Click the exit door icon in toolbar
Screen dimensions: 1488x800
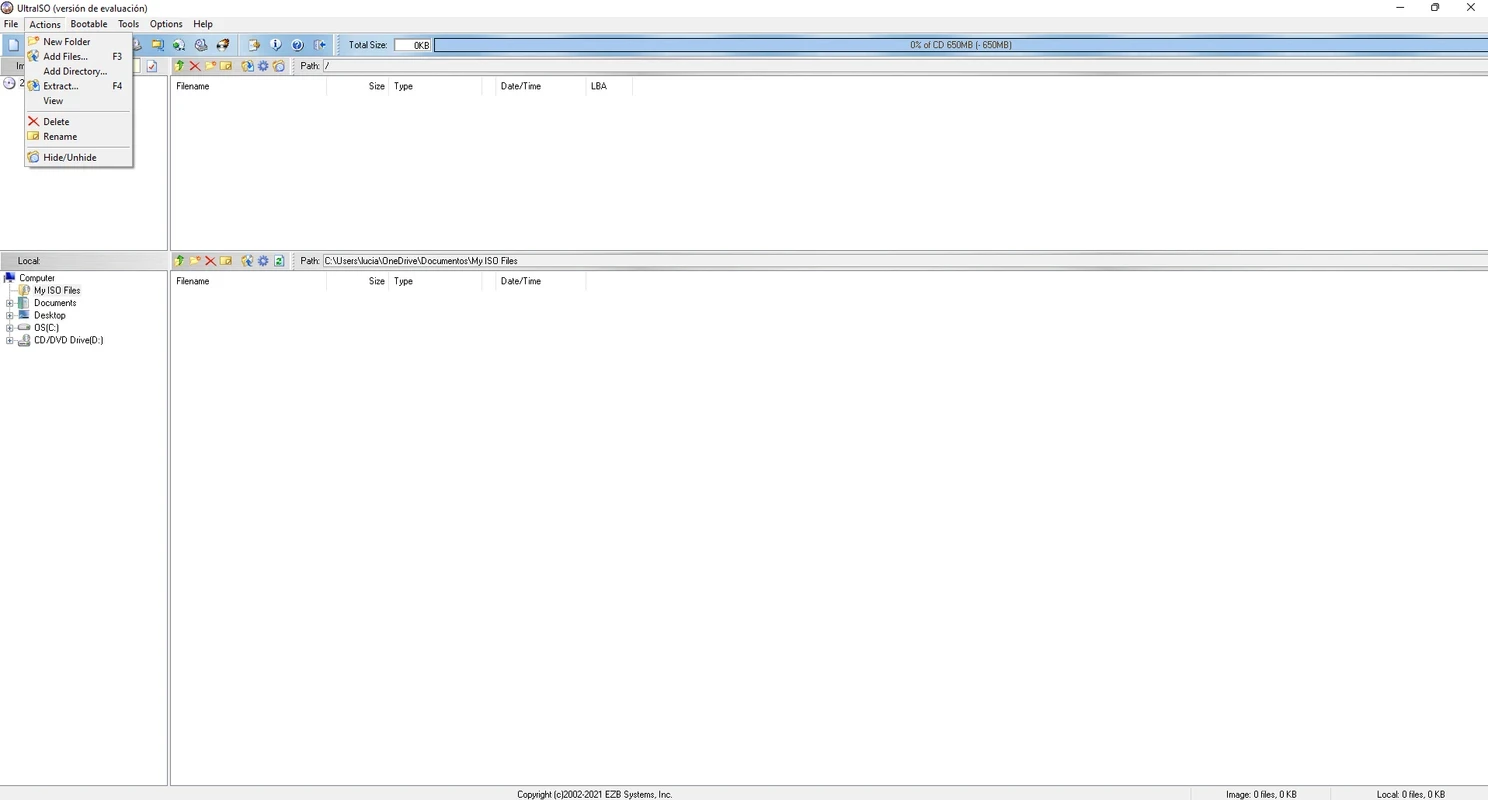[320, 45]
